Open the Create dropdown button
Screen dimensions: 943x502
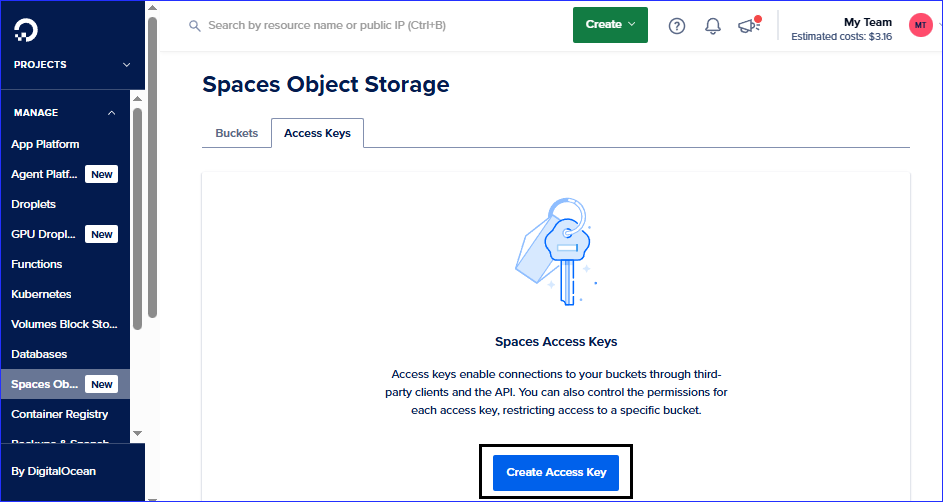click(x=610, y=25)
